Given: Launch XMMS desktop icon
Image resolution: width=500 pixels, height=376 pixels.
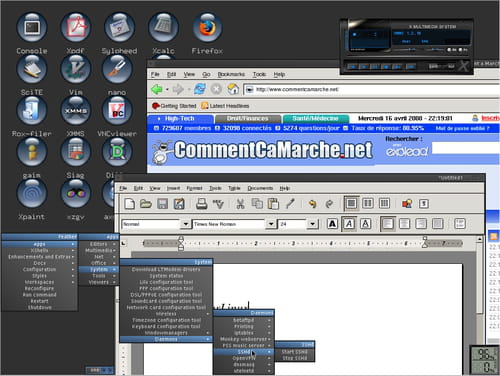Looking at the screenshot, I should coord(76,110).
